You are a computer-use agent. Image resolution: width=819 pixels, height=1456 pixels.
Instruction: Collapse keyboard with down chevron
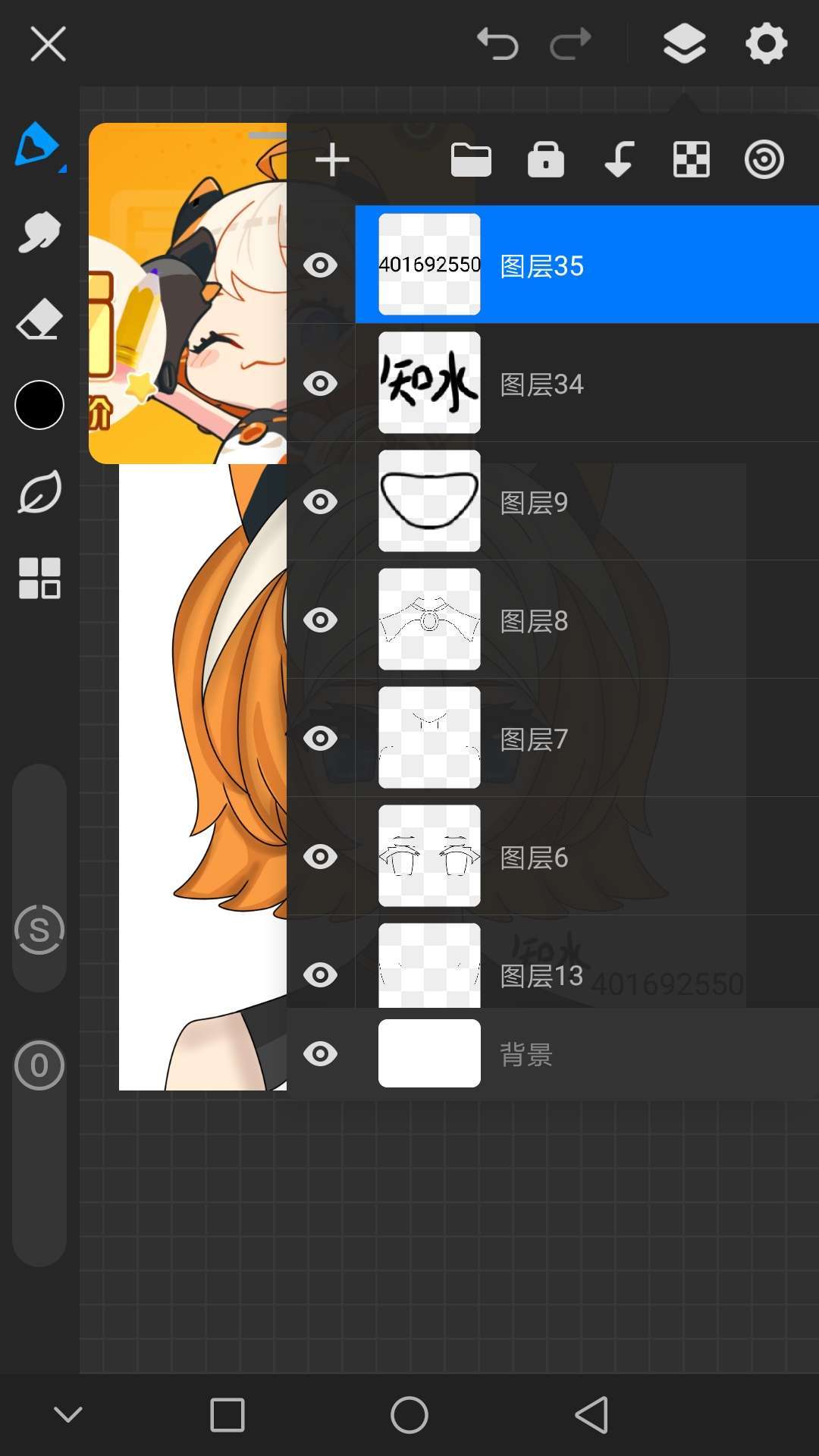click(68, 1414)
